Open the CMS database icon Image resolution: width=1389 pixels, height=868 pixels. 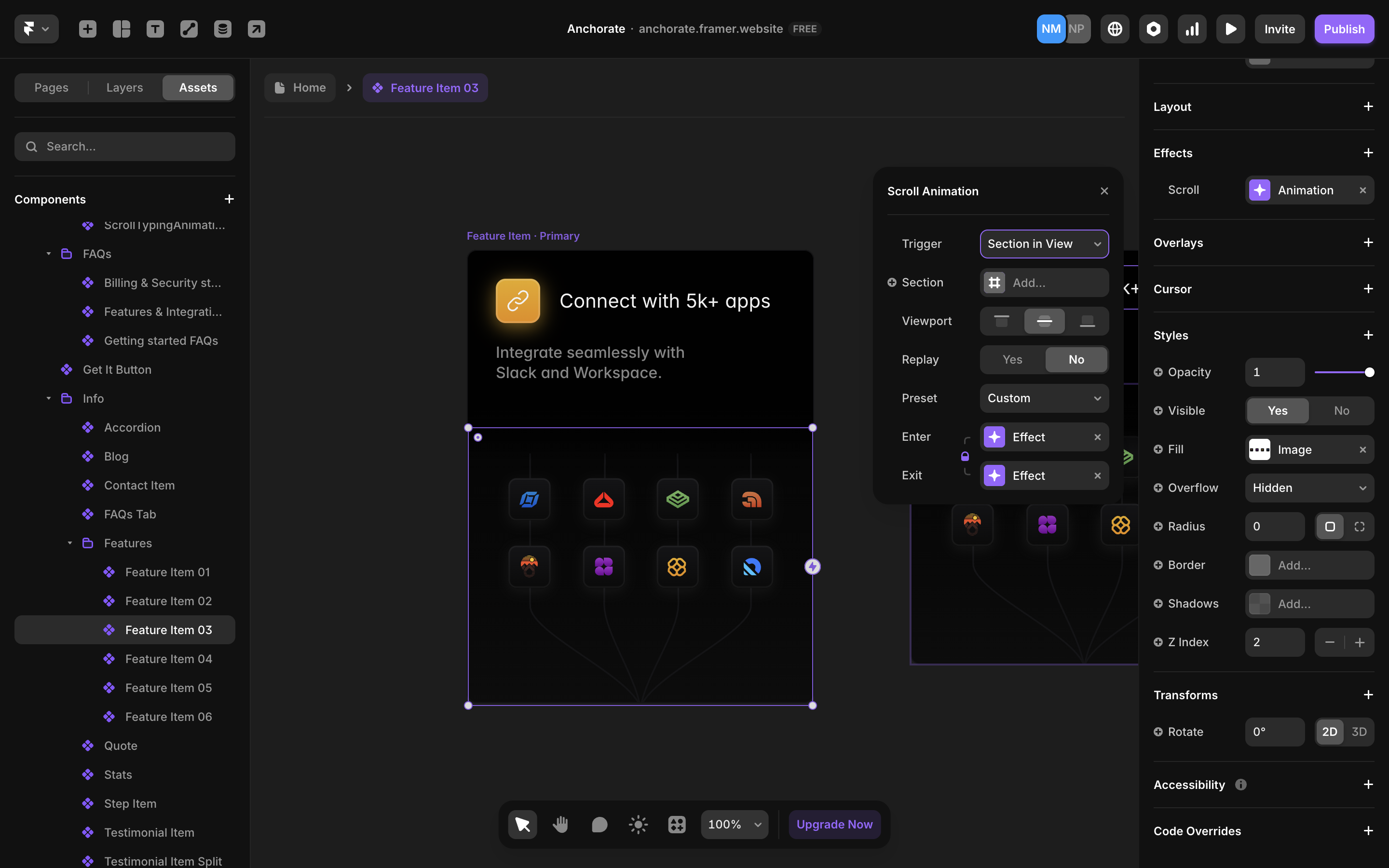tap(223, 29)
